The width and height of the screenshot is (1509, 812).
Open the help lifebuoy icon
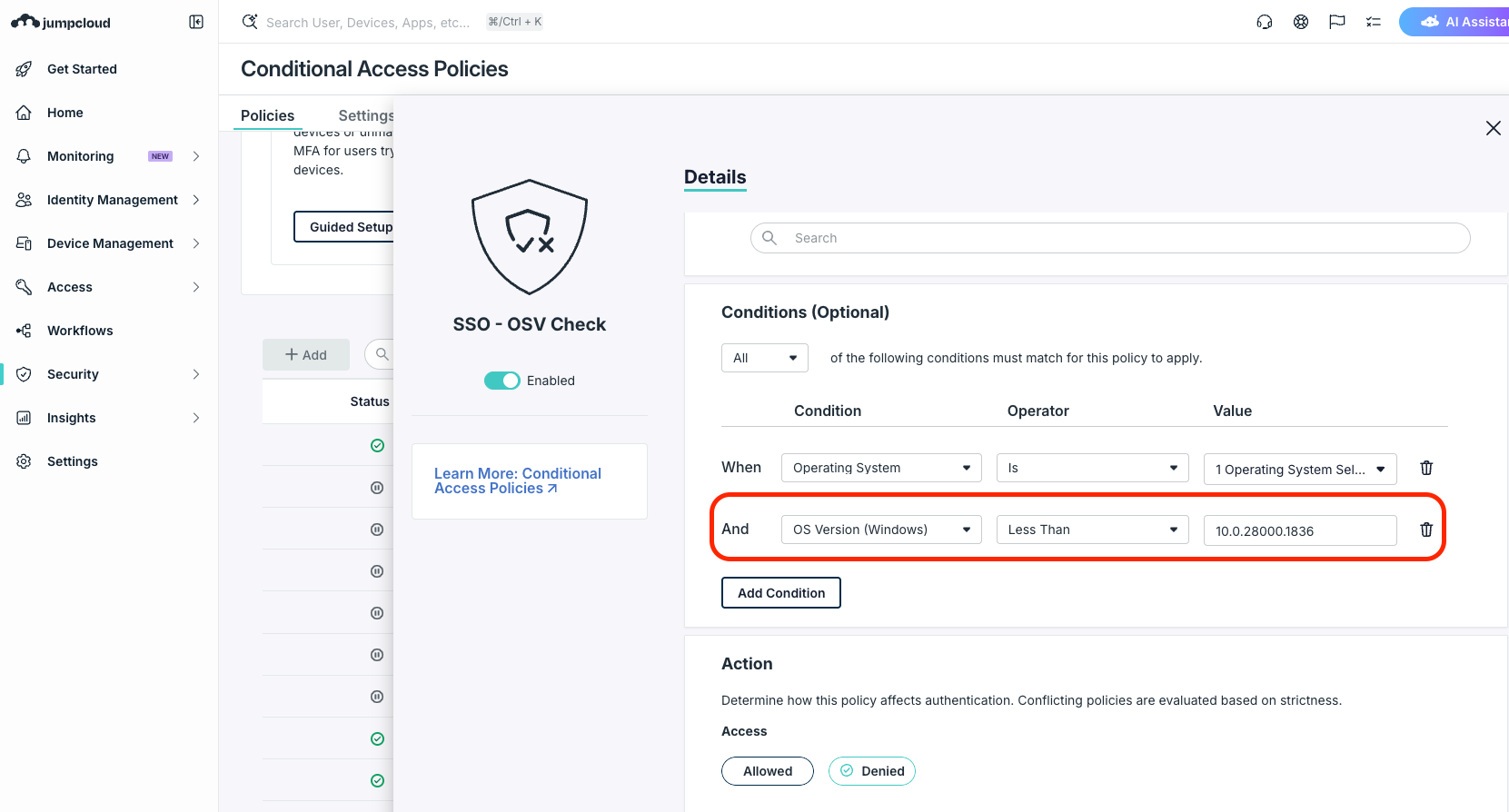[1301, 22]
